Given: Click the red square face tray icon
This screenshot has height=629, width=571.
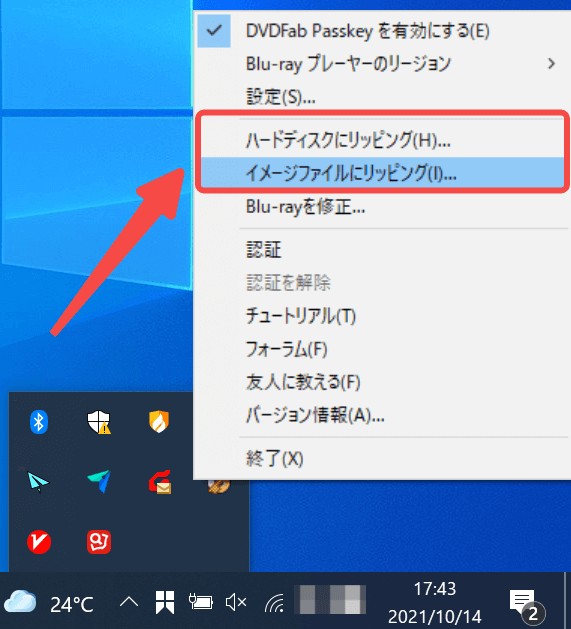Looking at the screenshot, I should [99, 542].
